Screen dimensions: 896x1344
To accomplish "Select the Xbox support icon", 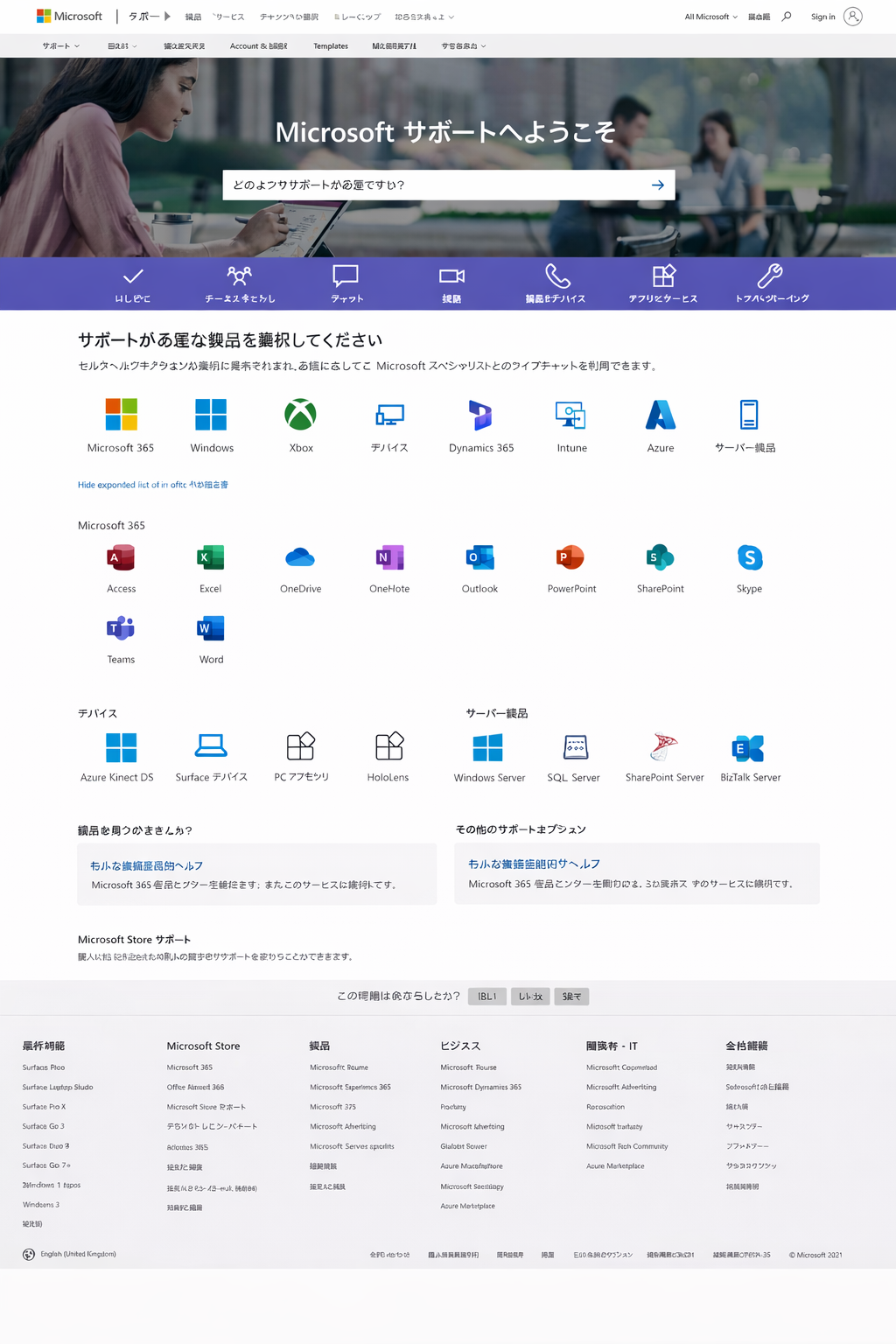I will pyautogui.click(x=300, y=415).
